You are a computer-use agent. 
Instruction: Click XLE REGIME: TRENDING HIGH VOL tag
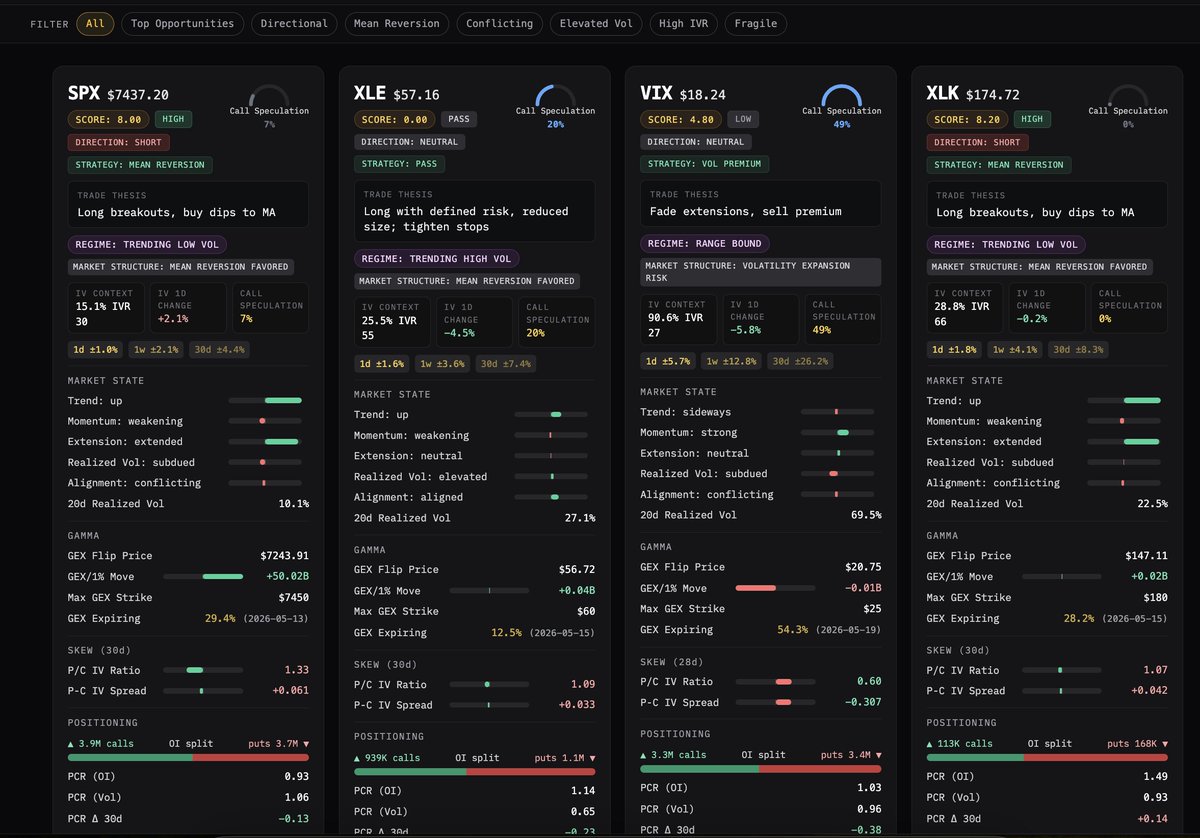437,258
